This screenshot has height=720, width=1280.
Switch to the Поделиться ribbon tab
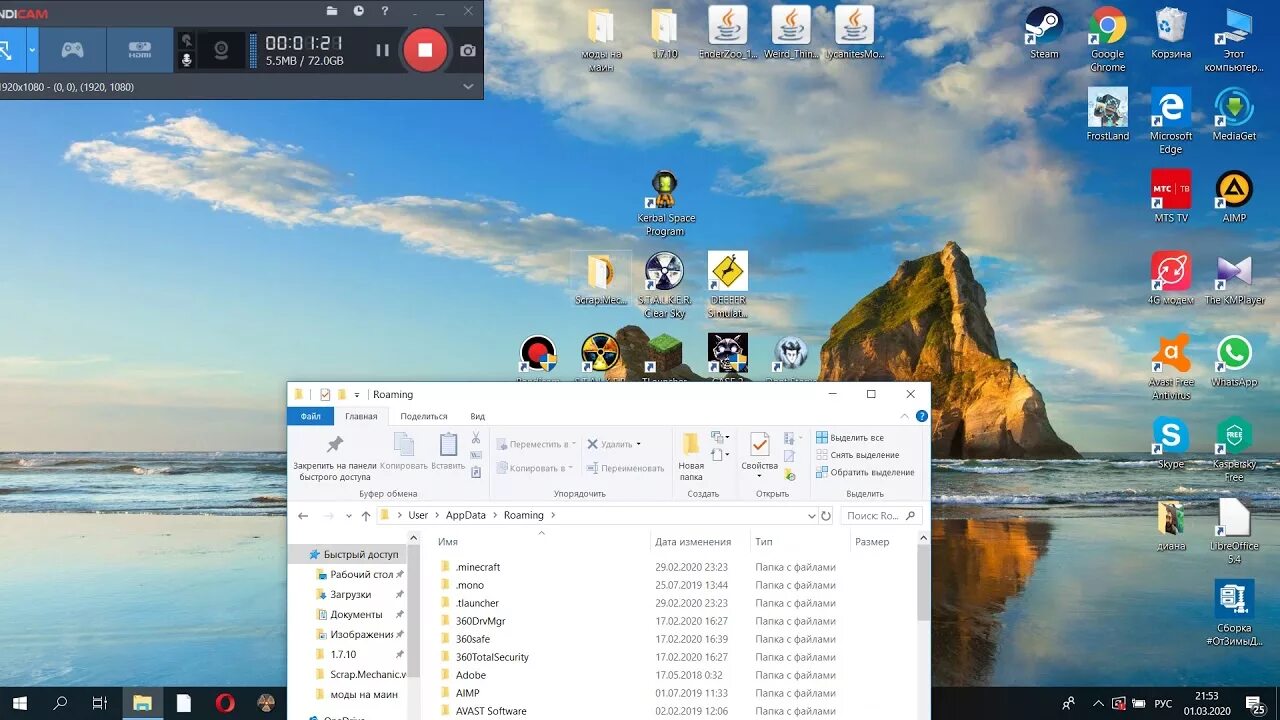tap(424, 416)
